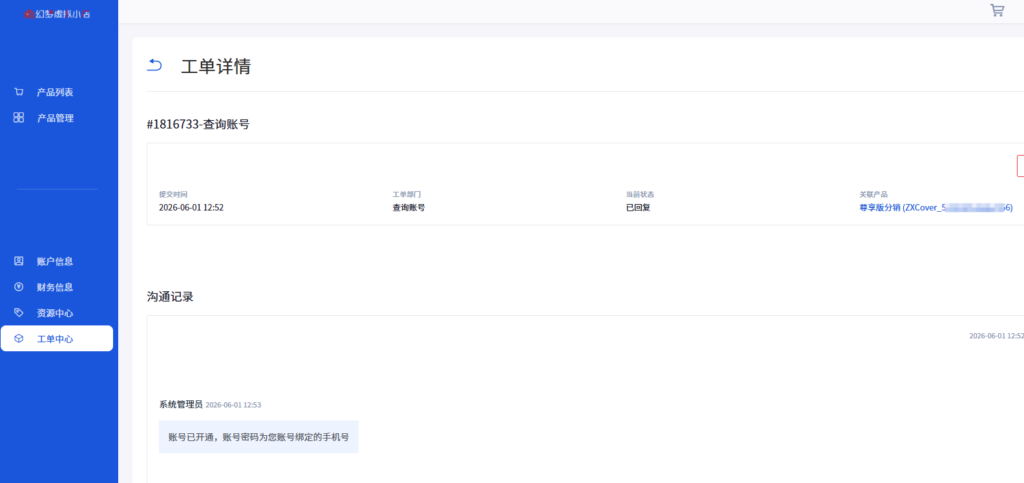Click the 工单部门 label
The width and height of the screenshot is (1024, 483).
(406, 195)
